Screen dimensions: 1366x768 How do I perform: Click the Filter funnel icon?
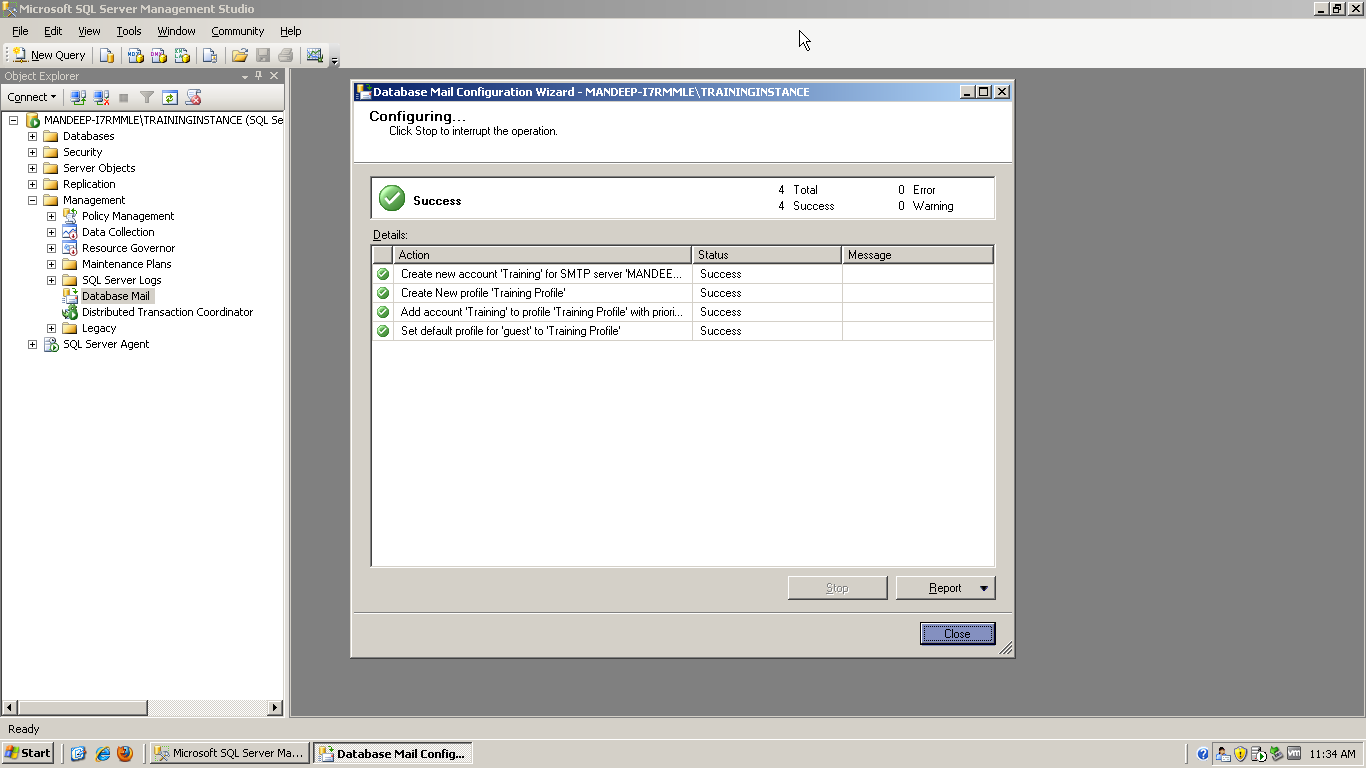(147, 97)
